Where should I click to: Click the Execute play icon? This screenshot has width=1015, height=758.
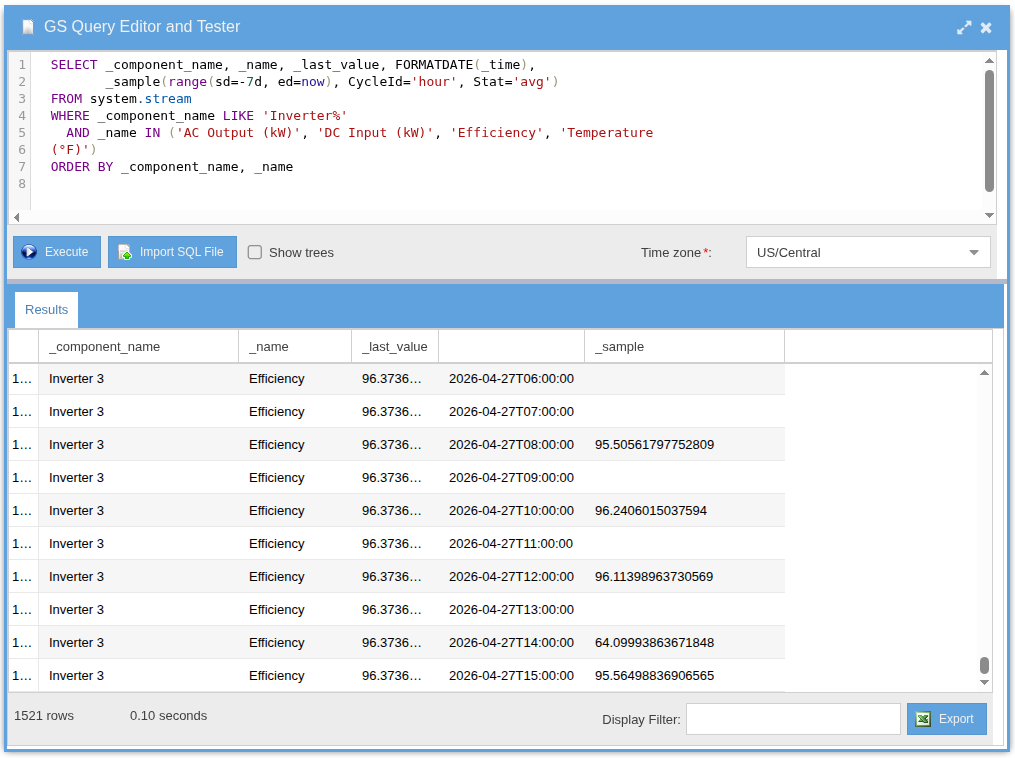coord(29,252)
